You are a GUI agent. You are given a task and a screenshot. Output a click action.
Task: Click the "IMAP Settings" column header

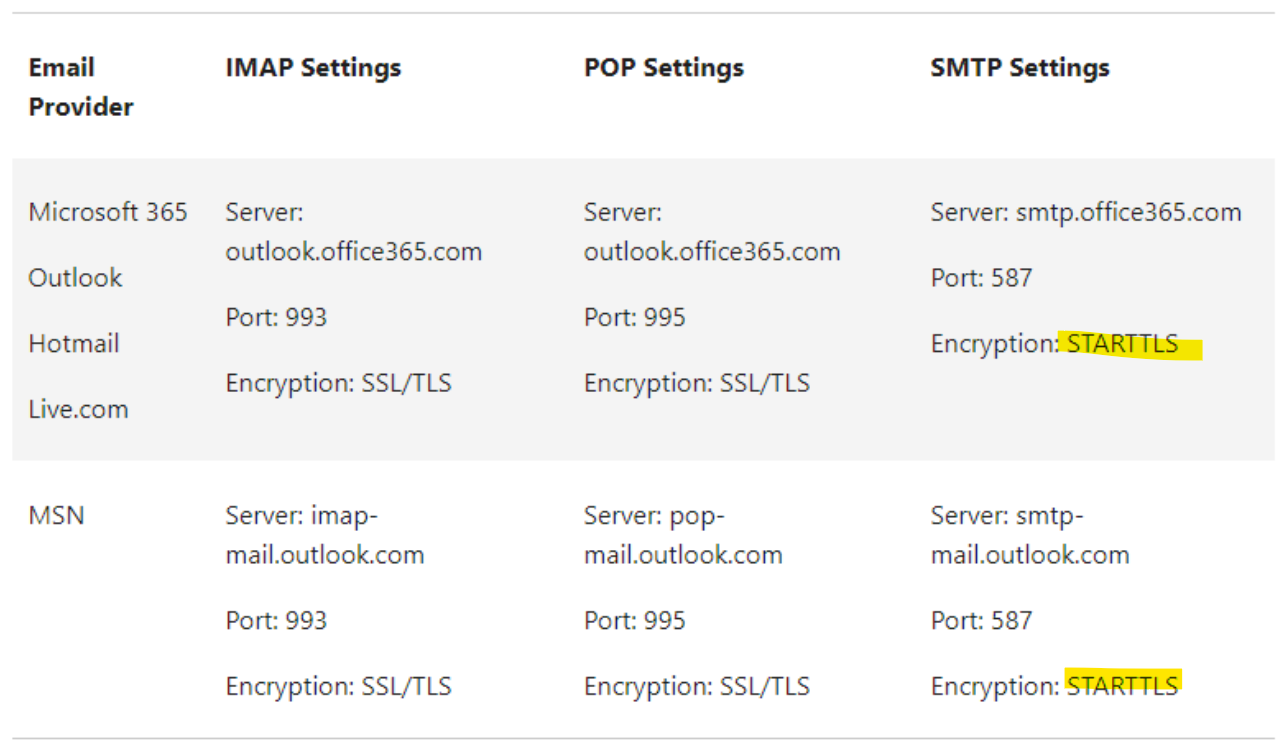[x=313, y=68]
